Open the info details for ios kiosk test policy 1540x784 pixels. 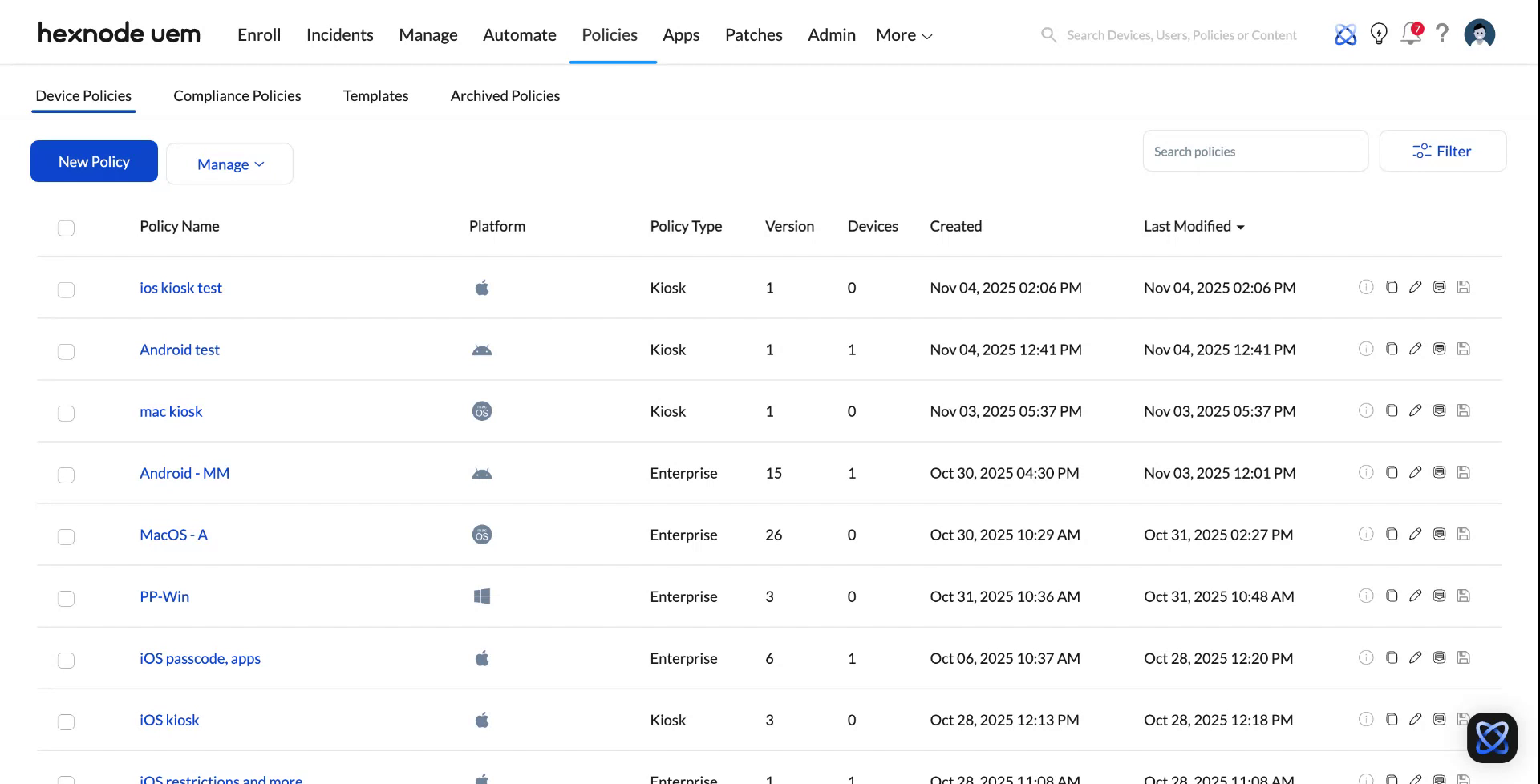pyautogui.click(x=1367, y=287)
